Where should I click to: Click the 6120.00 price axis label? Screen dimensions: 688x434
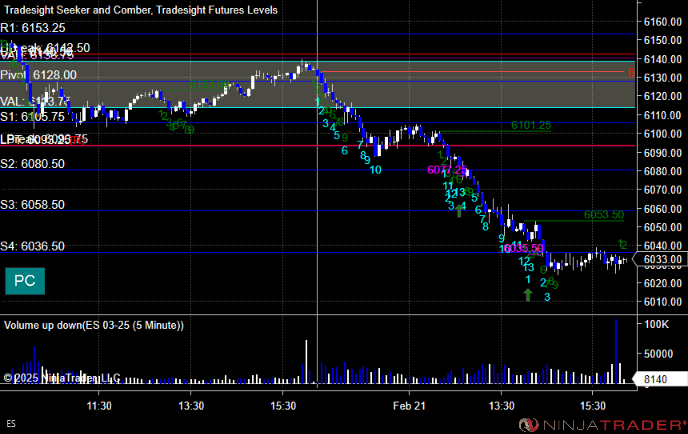[x=663, y=96]
